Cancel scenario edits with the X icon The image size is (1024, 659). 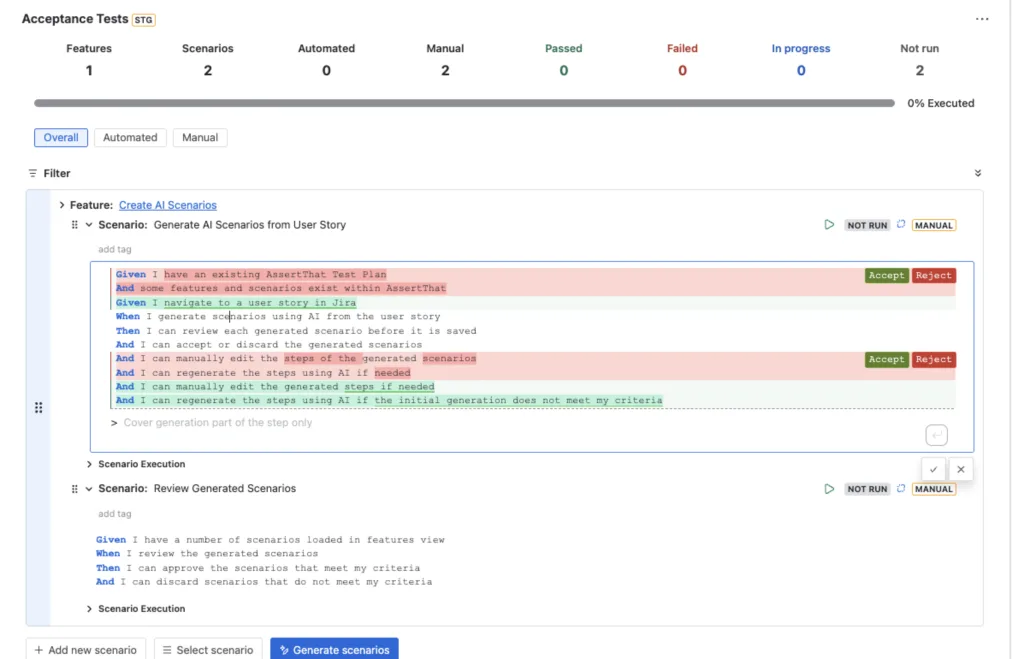tap(960, 468)
